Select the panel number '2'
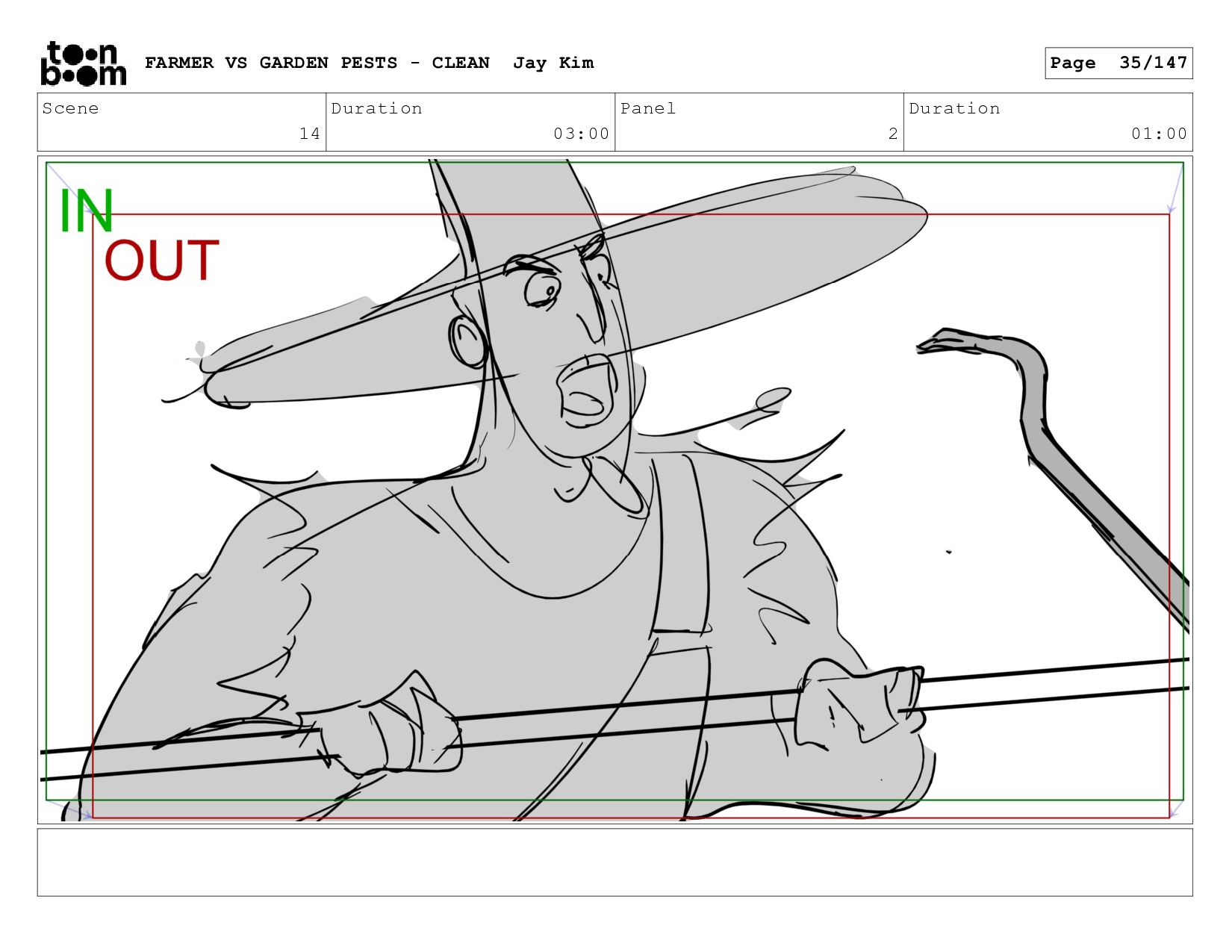This screenshot has height=952, width=1232. (x=893, y=134)
